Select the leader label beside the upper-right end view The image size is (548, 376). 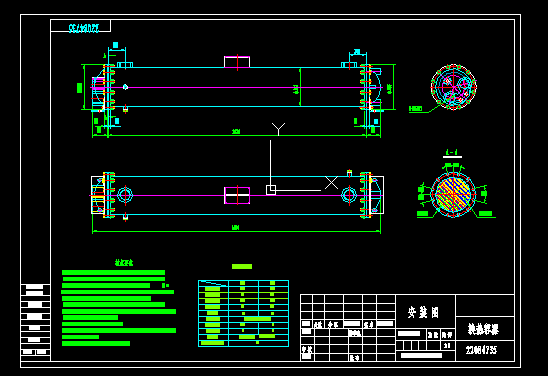tap(416, 109)
